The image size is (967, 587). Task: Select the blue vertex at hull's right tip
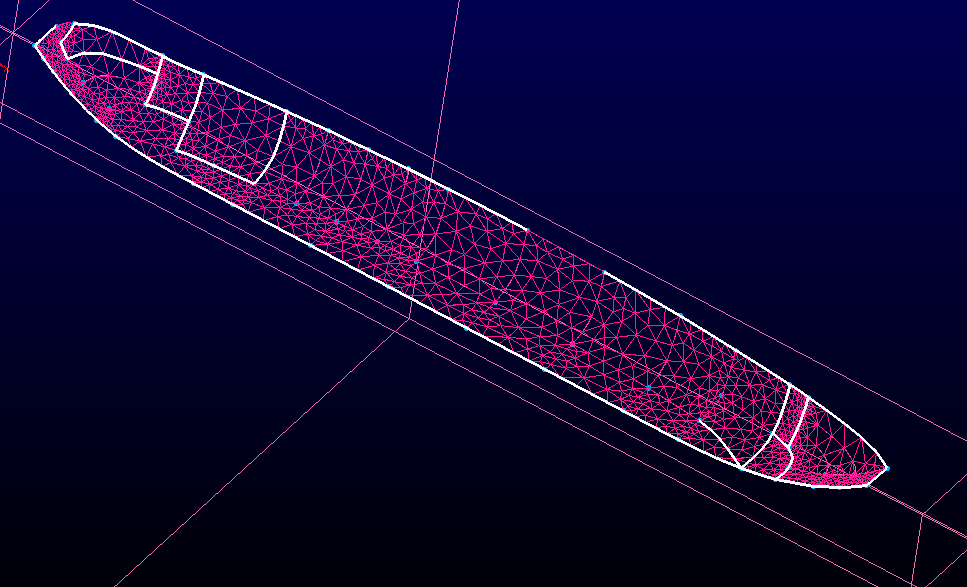[x=886, y=467]
